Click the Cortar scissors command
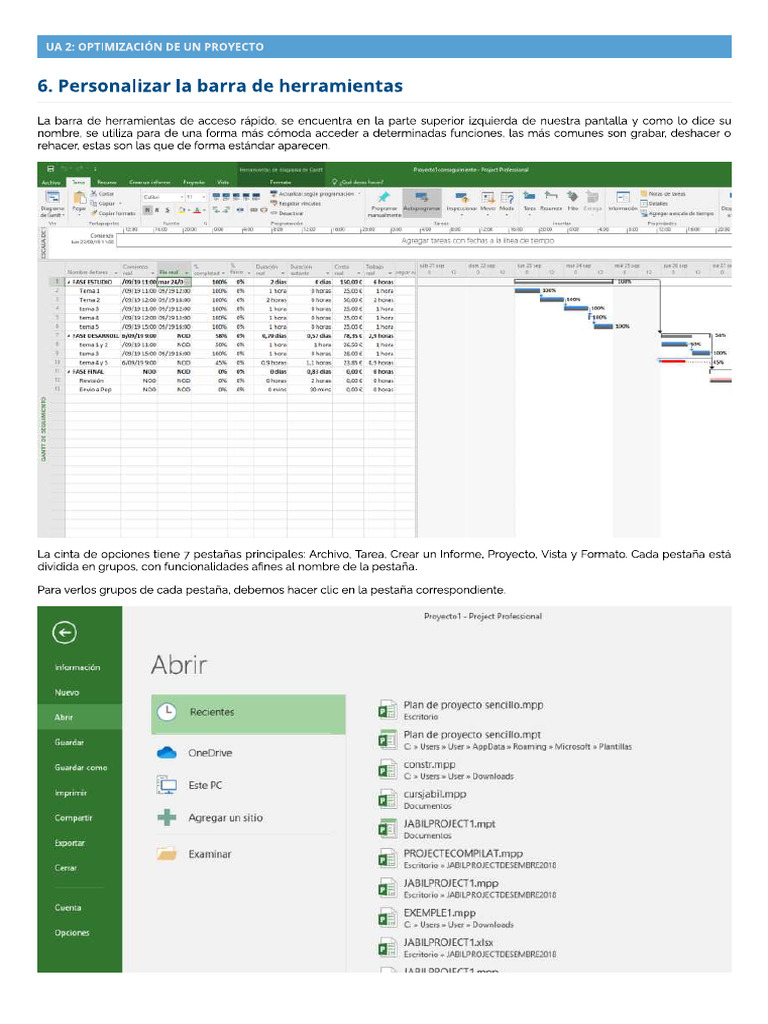Screen dimensions: 768x1024 pos(102,194)
